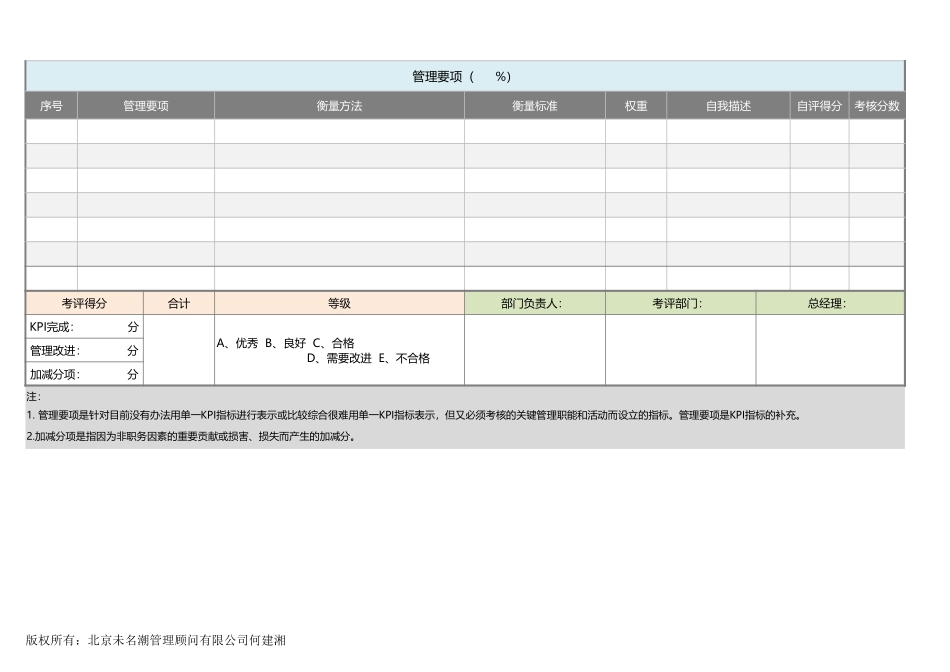This screenshot has width=950, height=672.
Task: Click the 自我描述 column header
Action: click(x=728, y=106)
